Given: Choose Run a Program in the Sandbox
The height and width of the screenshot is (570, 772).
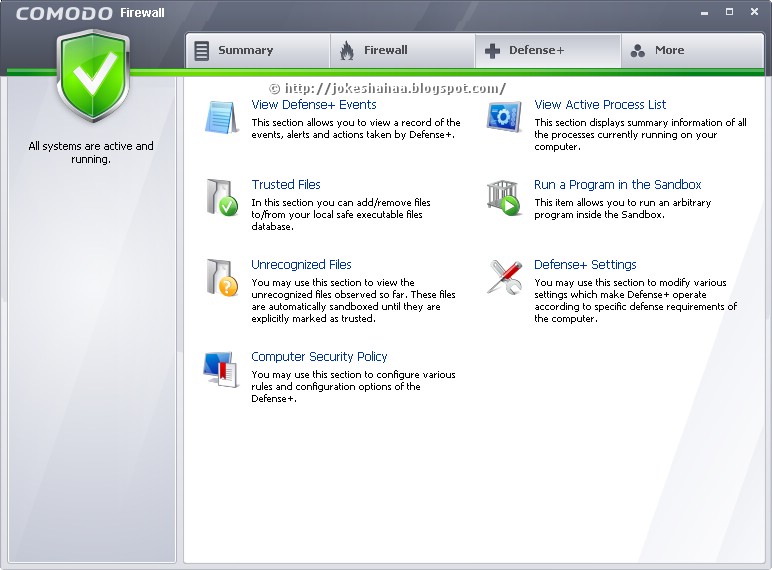Looking at the screenshot, I should click(617, 185).
